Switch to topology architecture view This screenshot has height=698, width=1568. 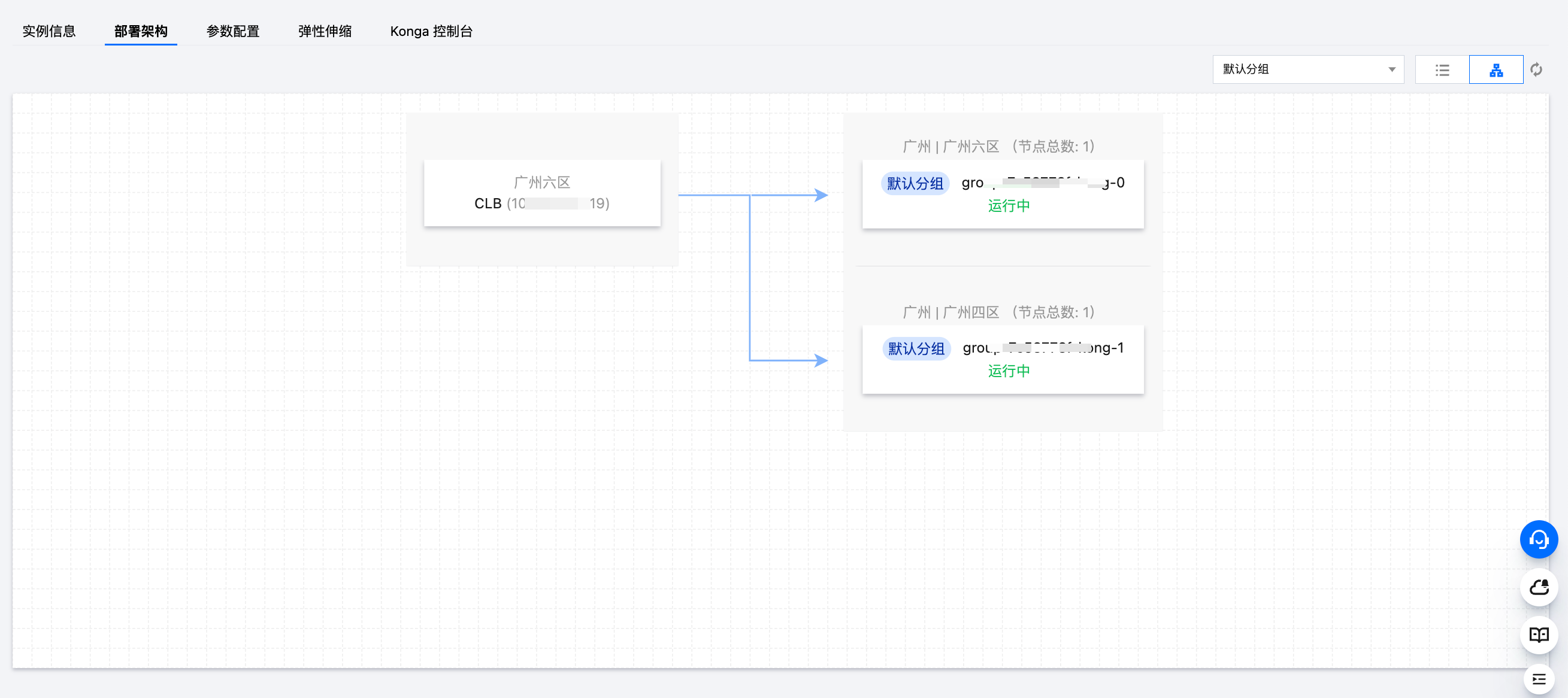[x=1496, y=69]
